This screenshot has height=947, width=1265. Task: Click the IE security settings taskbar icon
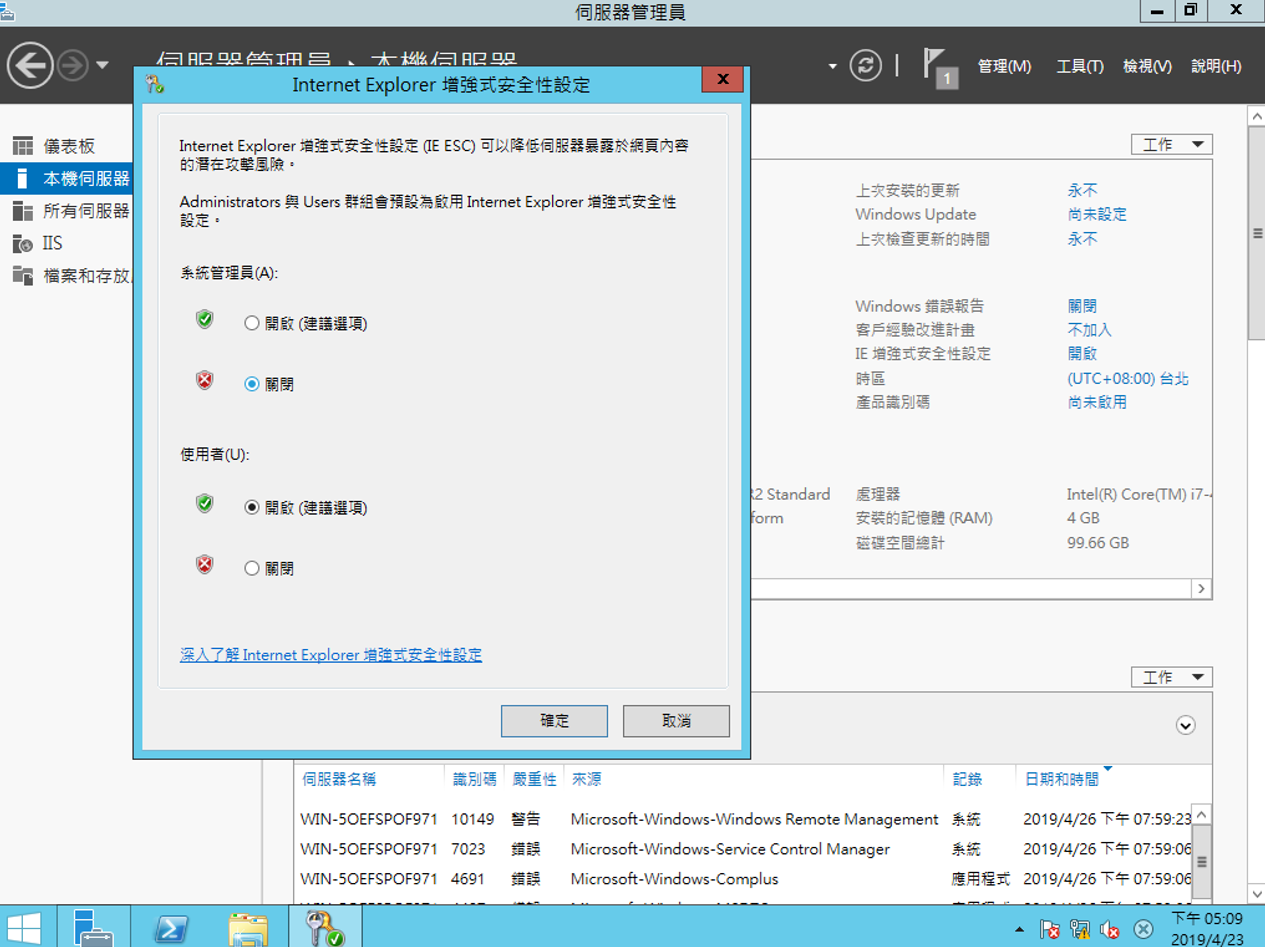point(325,927)
